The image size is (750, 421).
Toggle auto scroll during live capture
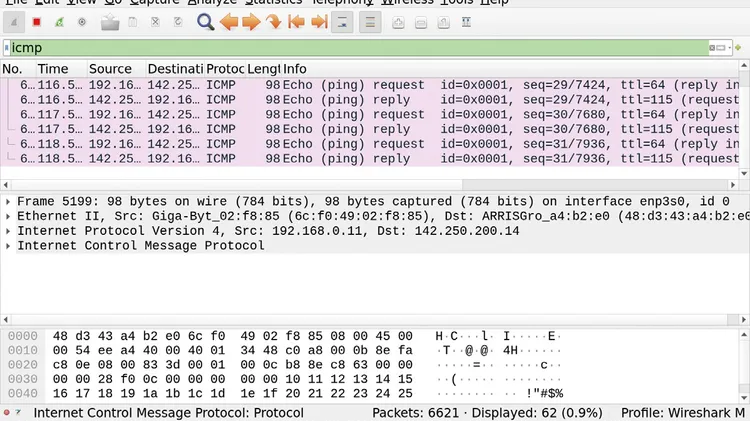click(x=342, y=22)
